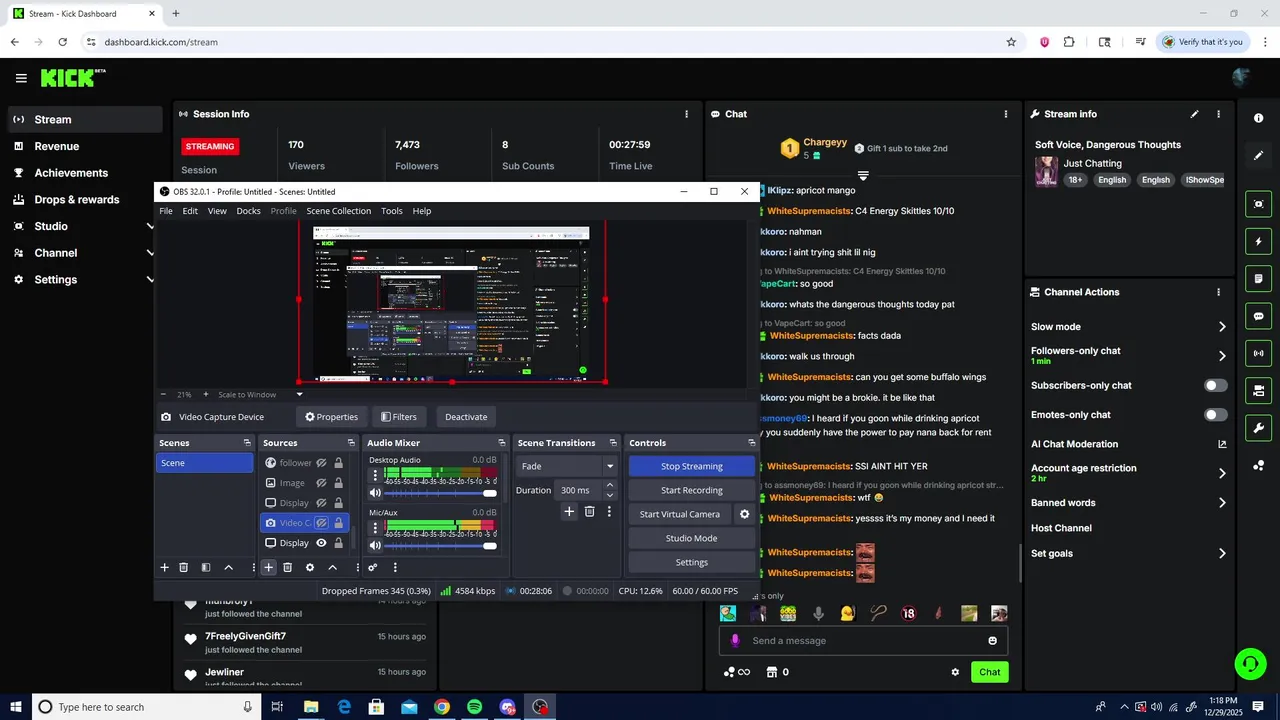Open OBS Edit menu

pos(190,211)
